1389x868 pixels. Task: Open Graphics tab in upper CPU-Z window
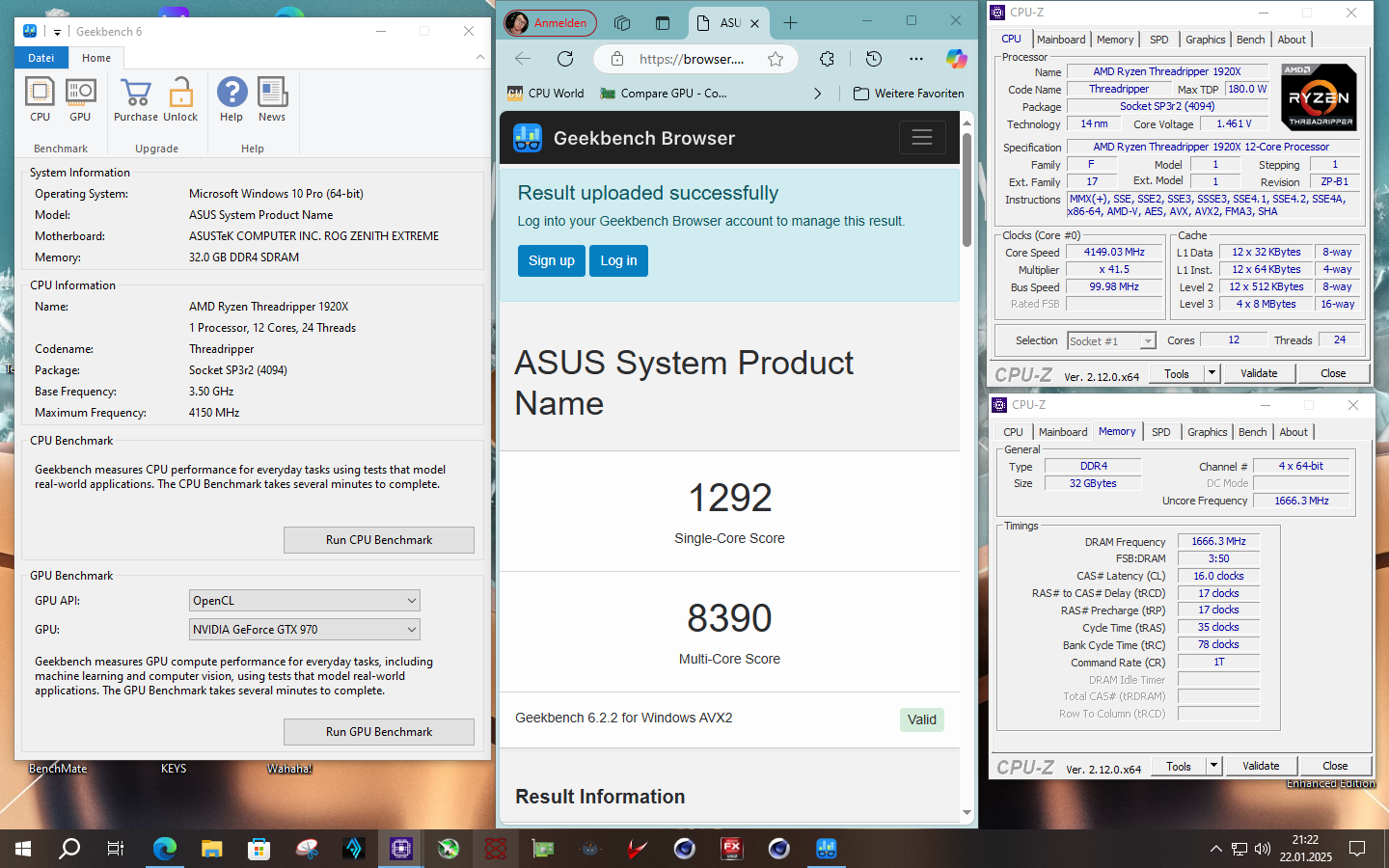pyautogui.click(x=1206, y=40)
